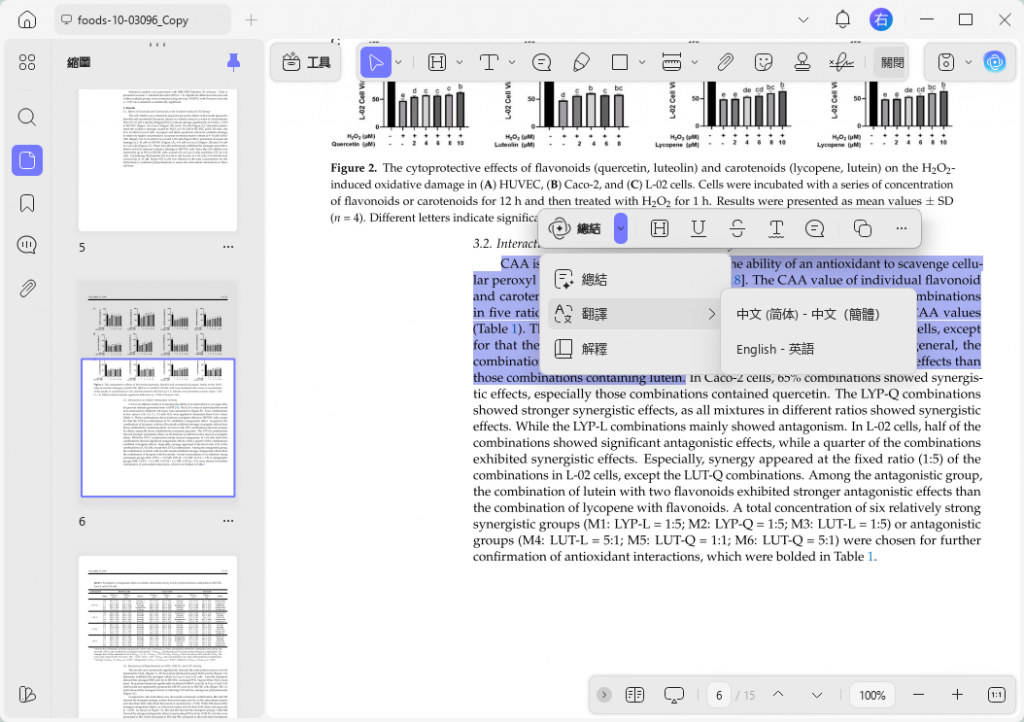Apply squiggly underline from popup toolbar
The height and width of the screenshot is (722, 1024).
pyautogui.click(x=776, y=228)
